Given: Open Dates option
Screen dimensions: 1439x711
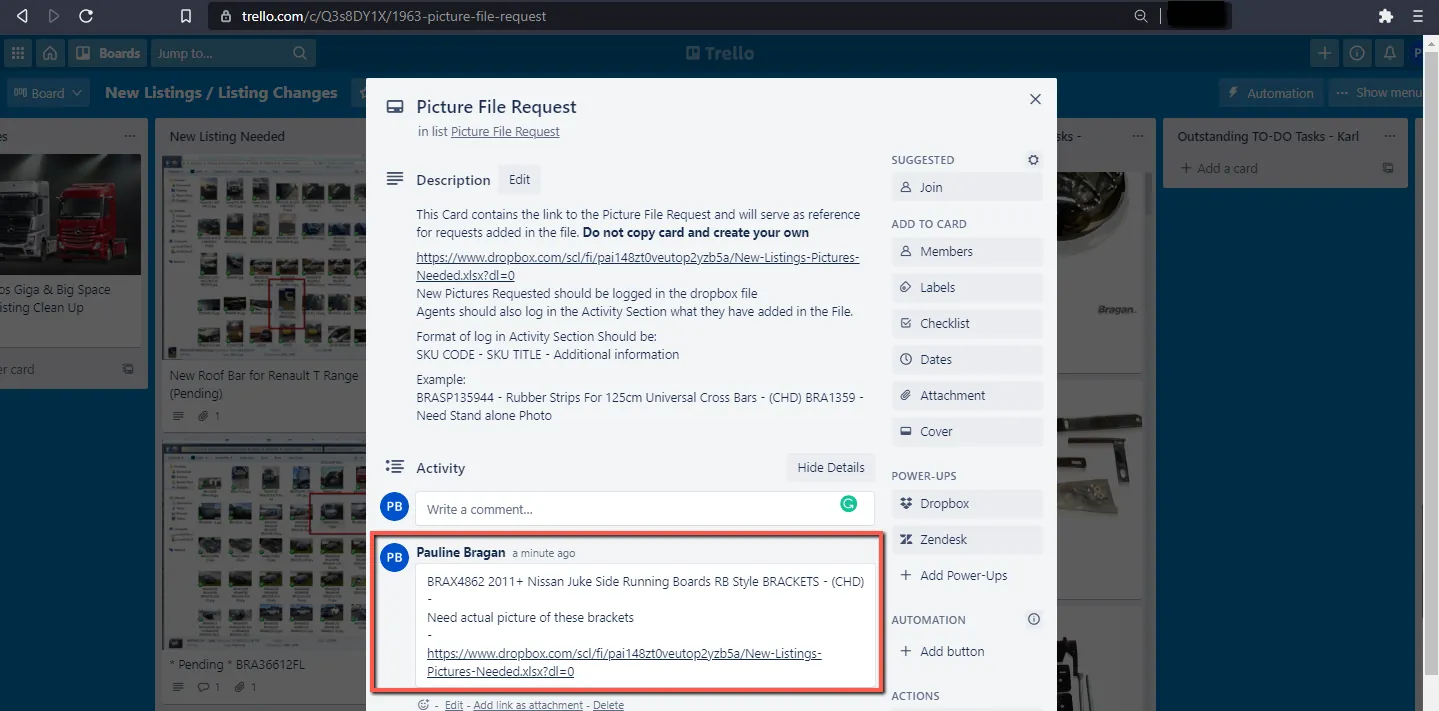Looking at the screenshot, I should [967, 359].
